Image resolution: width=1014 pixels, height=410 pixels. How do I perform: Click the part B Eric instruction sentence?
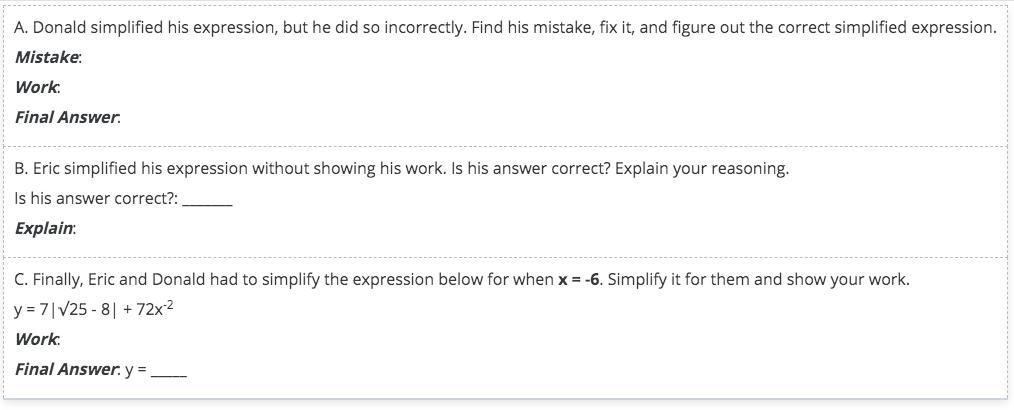coord(402,169)
